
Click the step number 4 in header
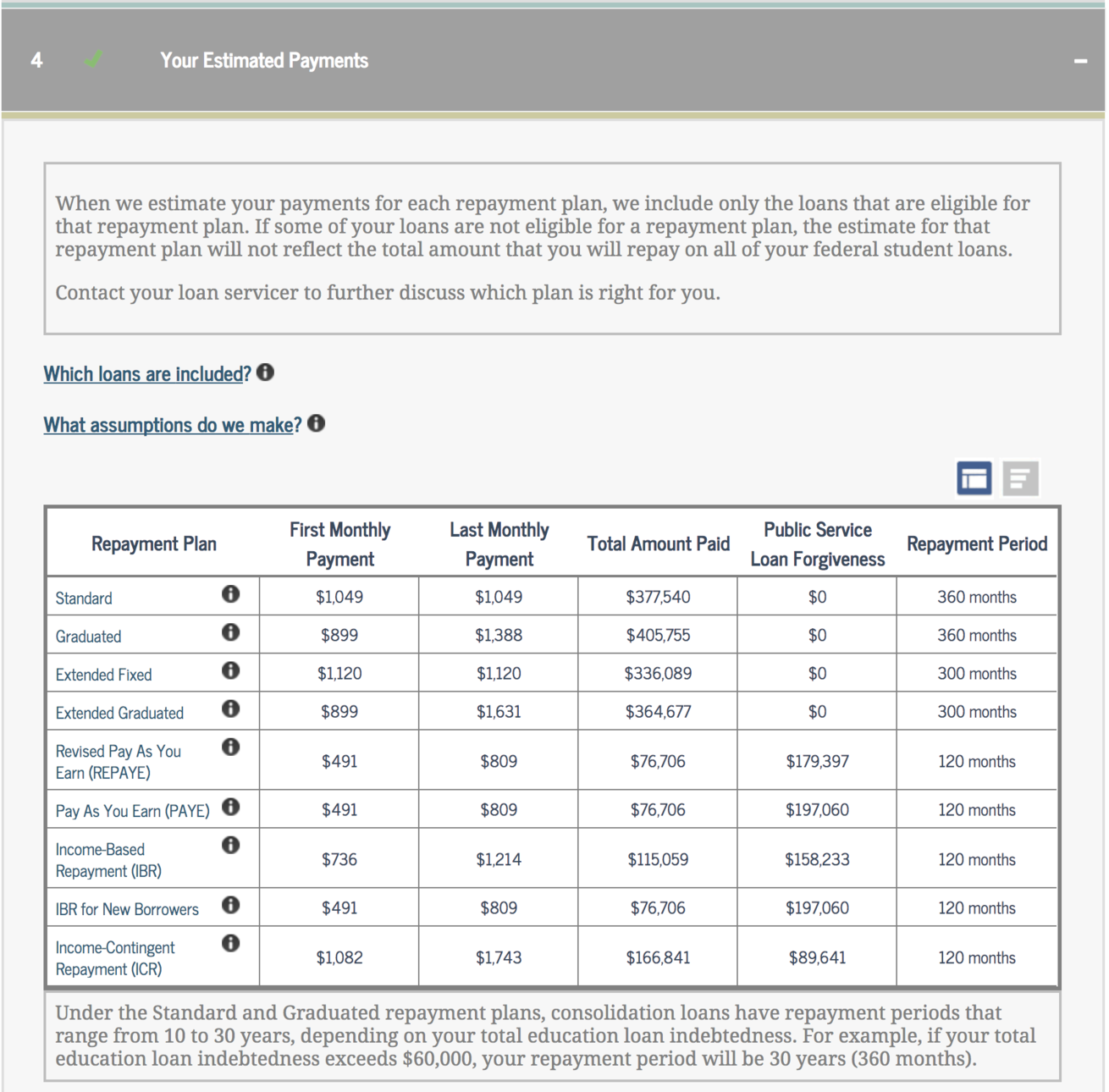[x=36, y=60]
